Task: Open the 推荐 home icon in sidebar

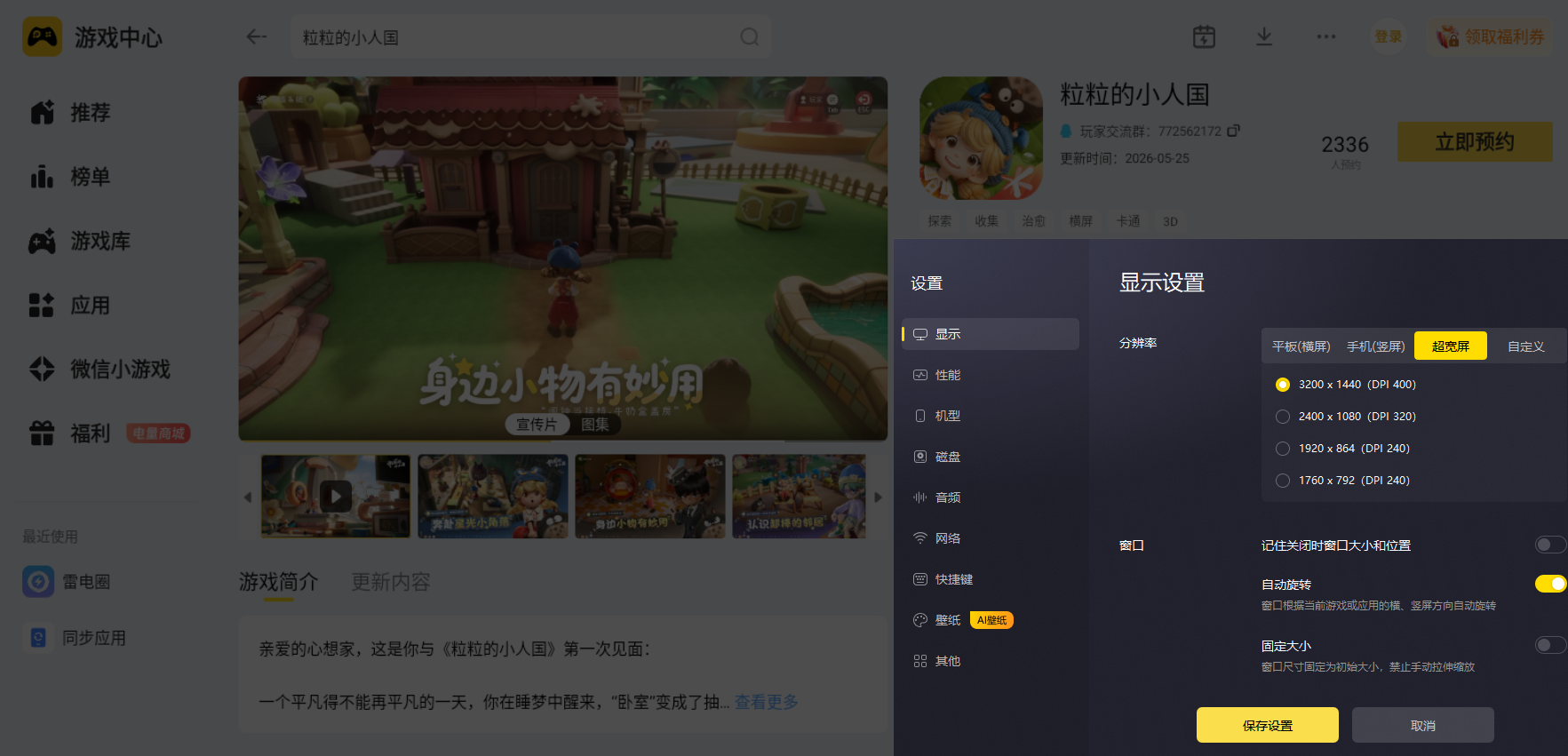Action: point(42,112)
